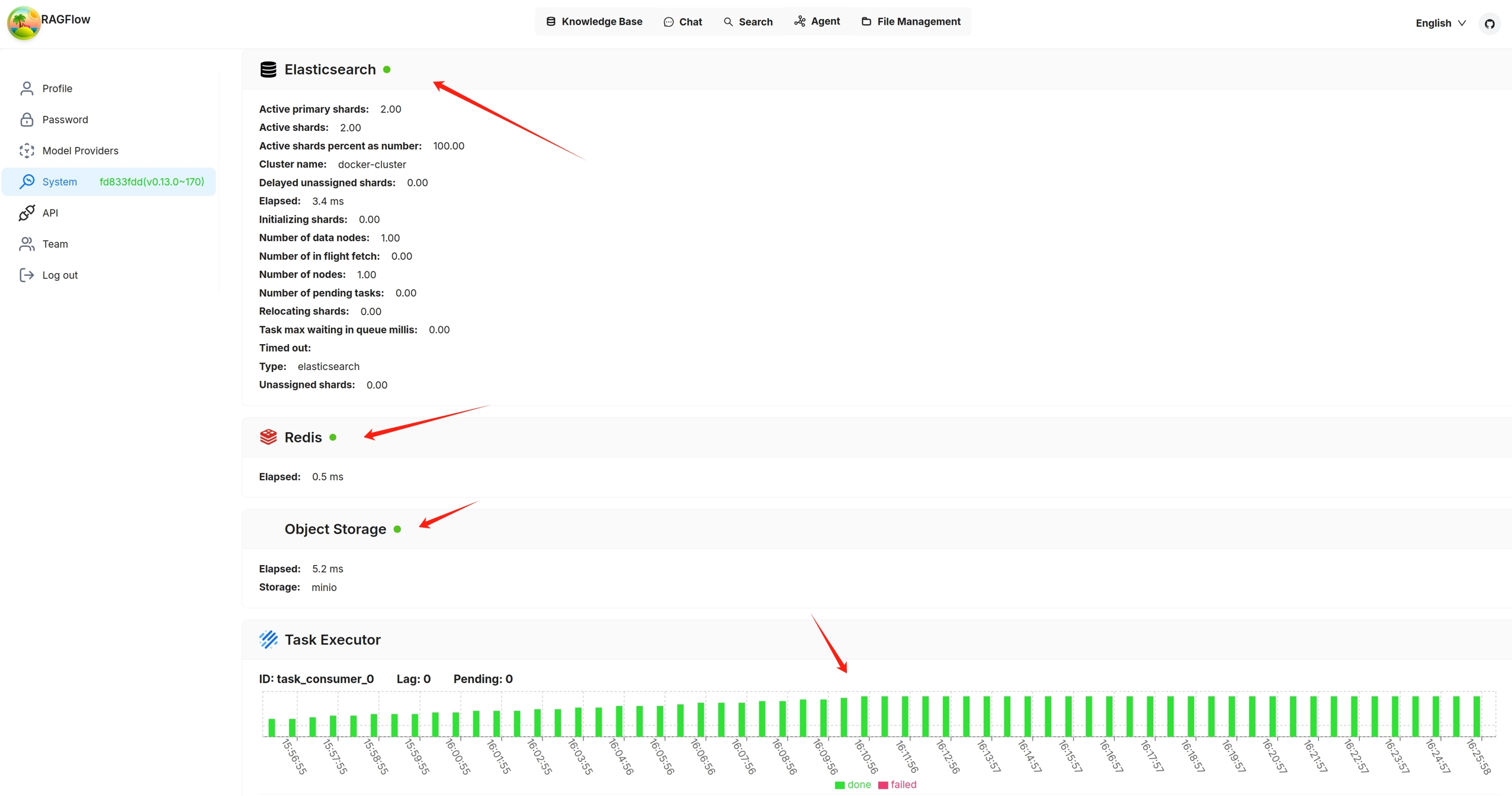This screenshot has width=1512, height=796.
Task: Click the bar above 16:10:56
Action: 864,716
